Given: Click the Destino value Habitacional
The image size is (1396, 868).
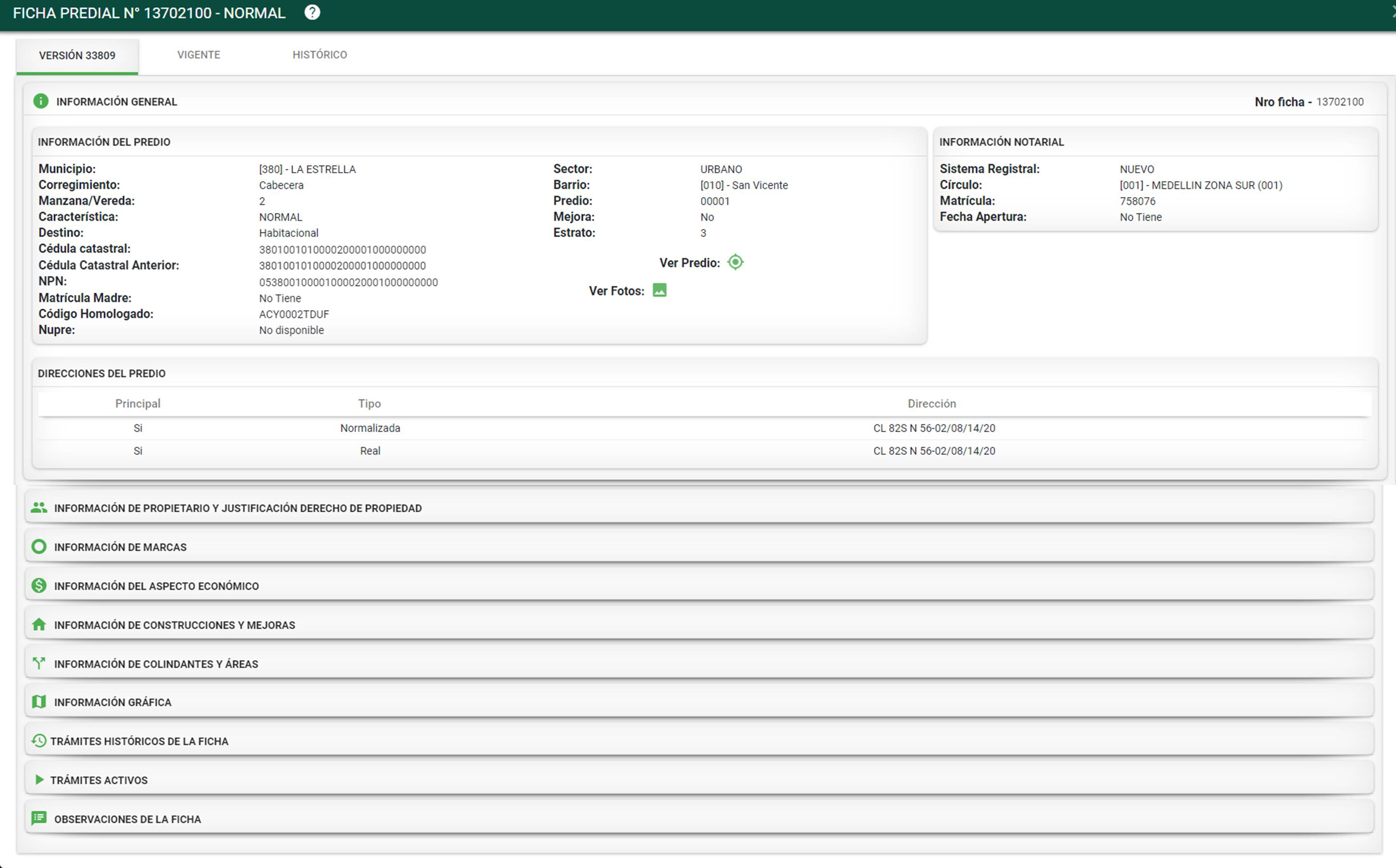Looking at the screenshot, I should click(289, 233).
